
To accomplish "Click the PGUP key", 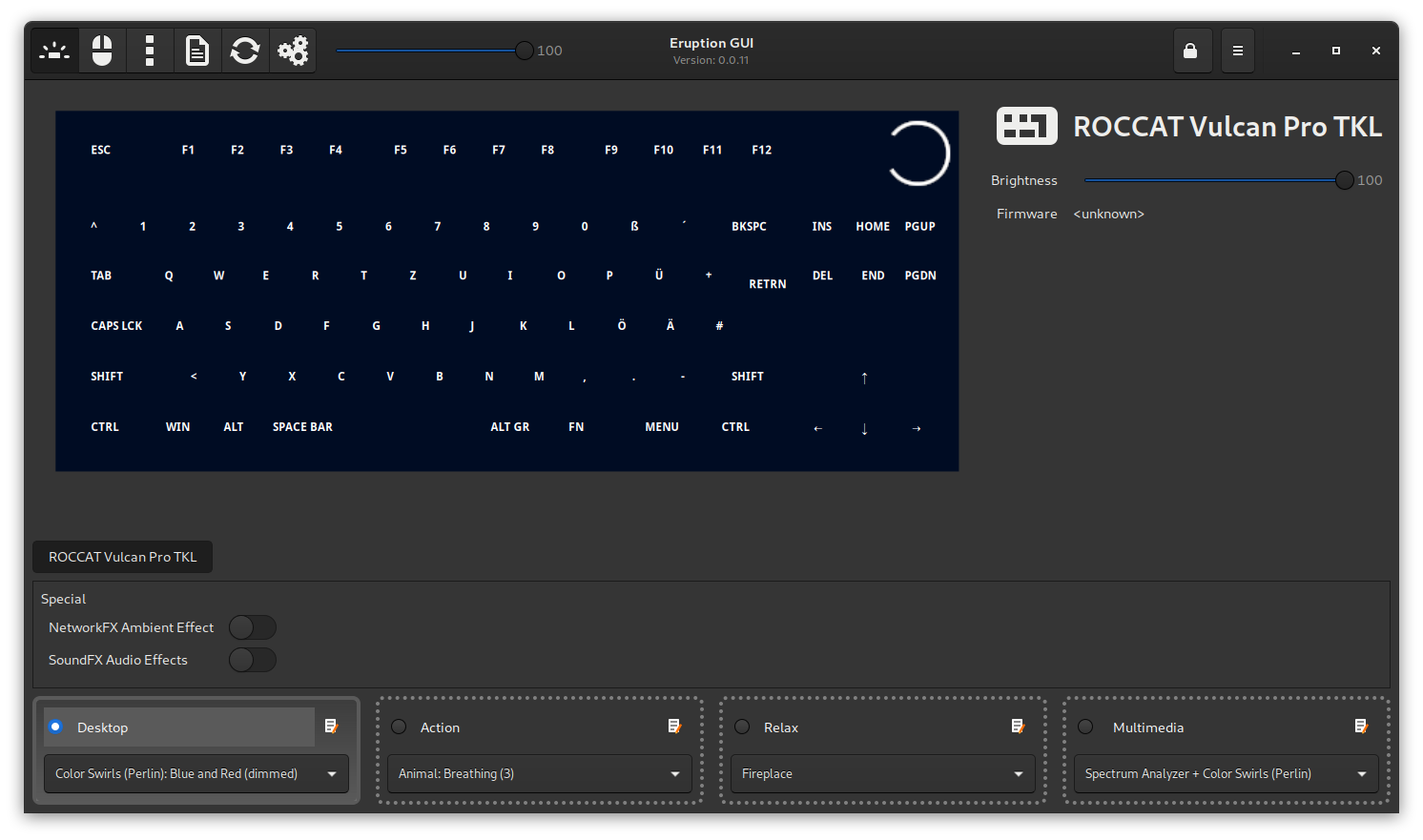I will [920, 226].
